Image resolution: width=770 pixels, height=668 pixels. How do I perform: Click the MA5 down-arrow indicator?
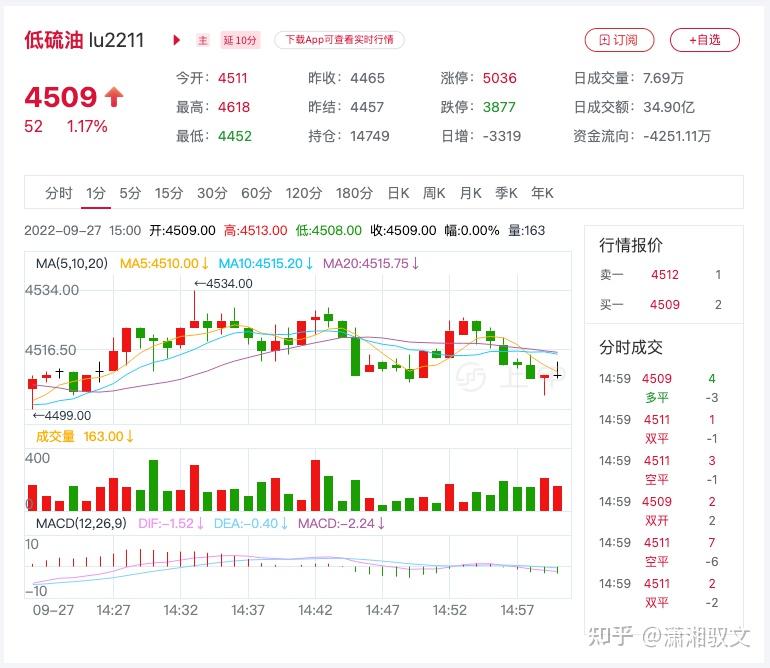205,264
